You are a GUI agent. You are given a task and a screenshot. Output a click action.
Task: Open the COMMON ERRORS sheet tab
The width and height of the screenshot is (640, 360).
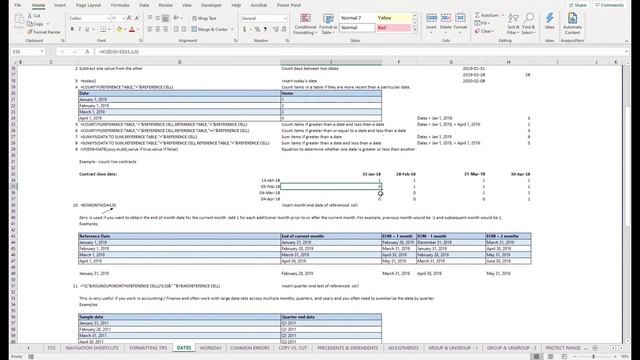tap(250, 348)
